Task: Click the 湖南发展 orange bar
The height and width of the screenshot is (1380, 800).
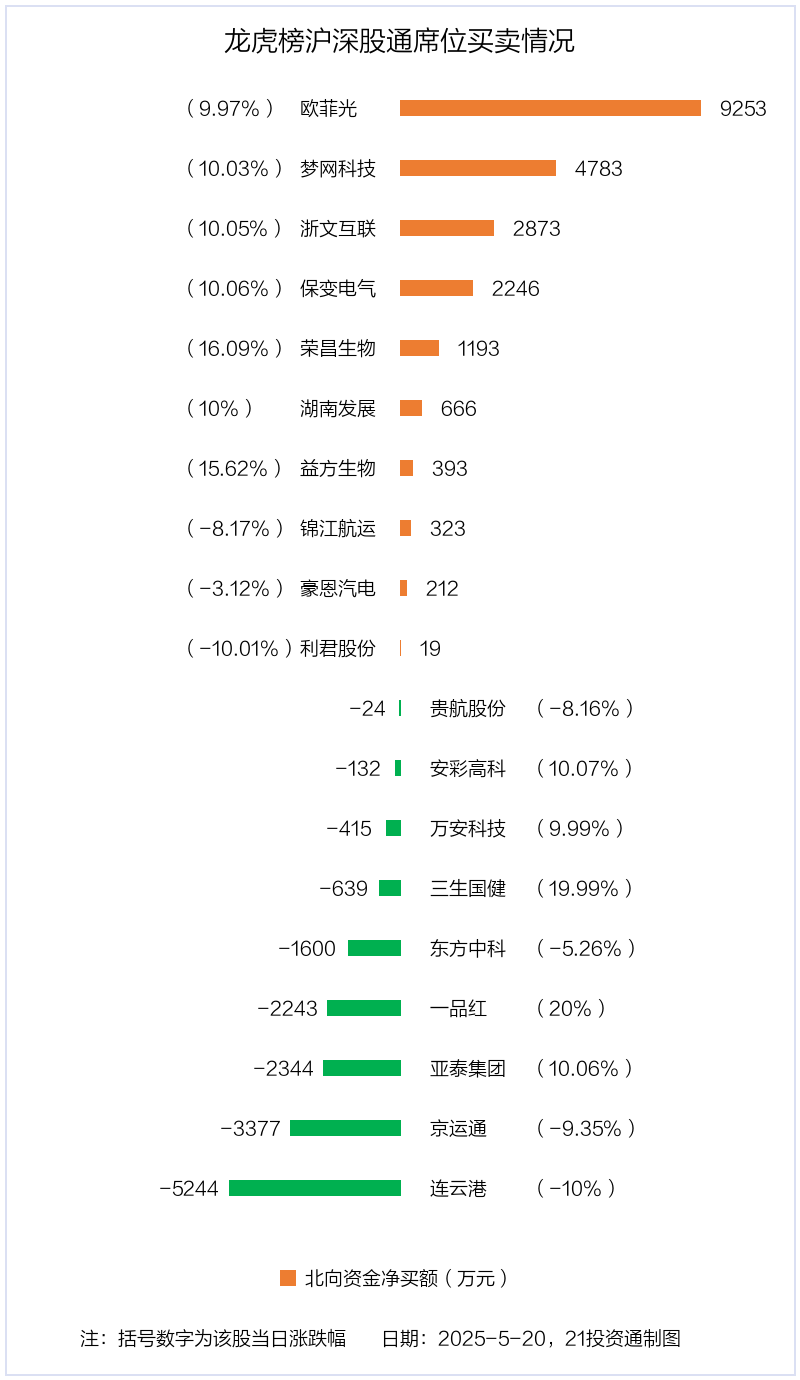Action: pyautogui.click(x=411, y=408)
